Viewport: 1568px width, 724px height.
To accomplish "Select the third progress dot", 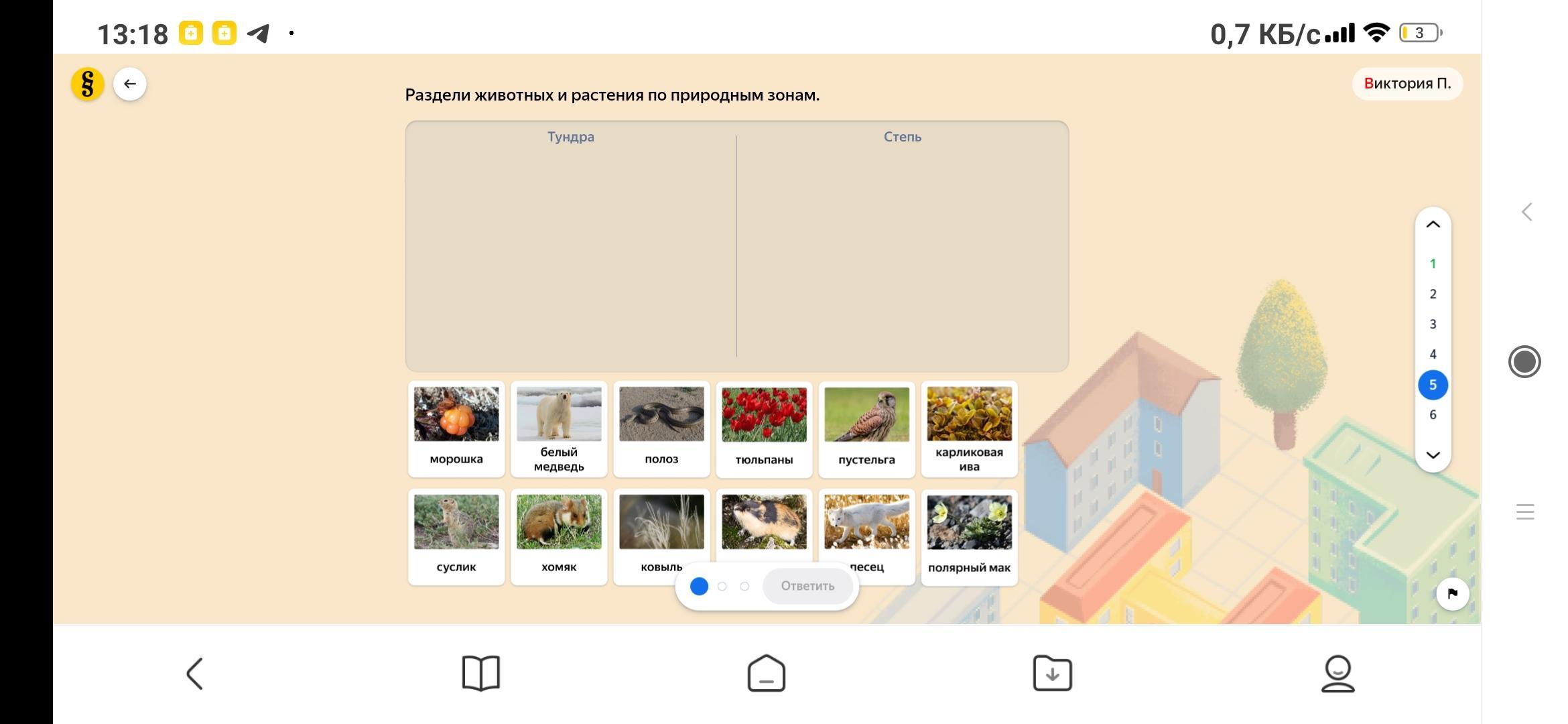I will [x=744, y=587].
